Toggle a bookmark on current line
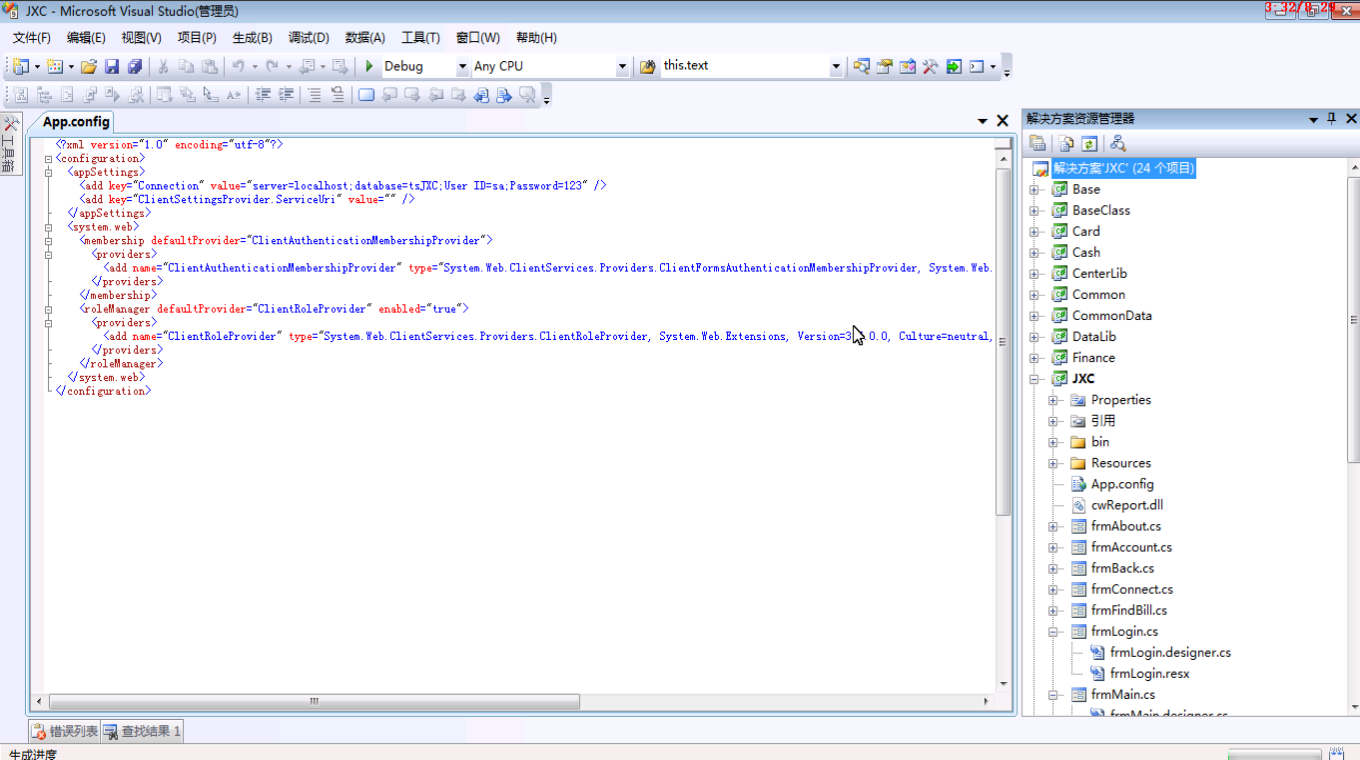1360x760 pixels. [366, 95]
